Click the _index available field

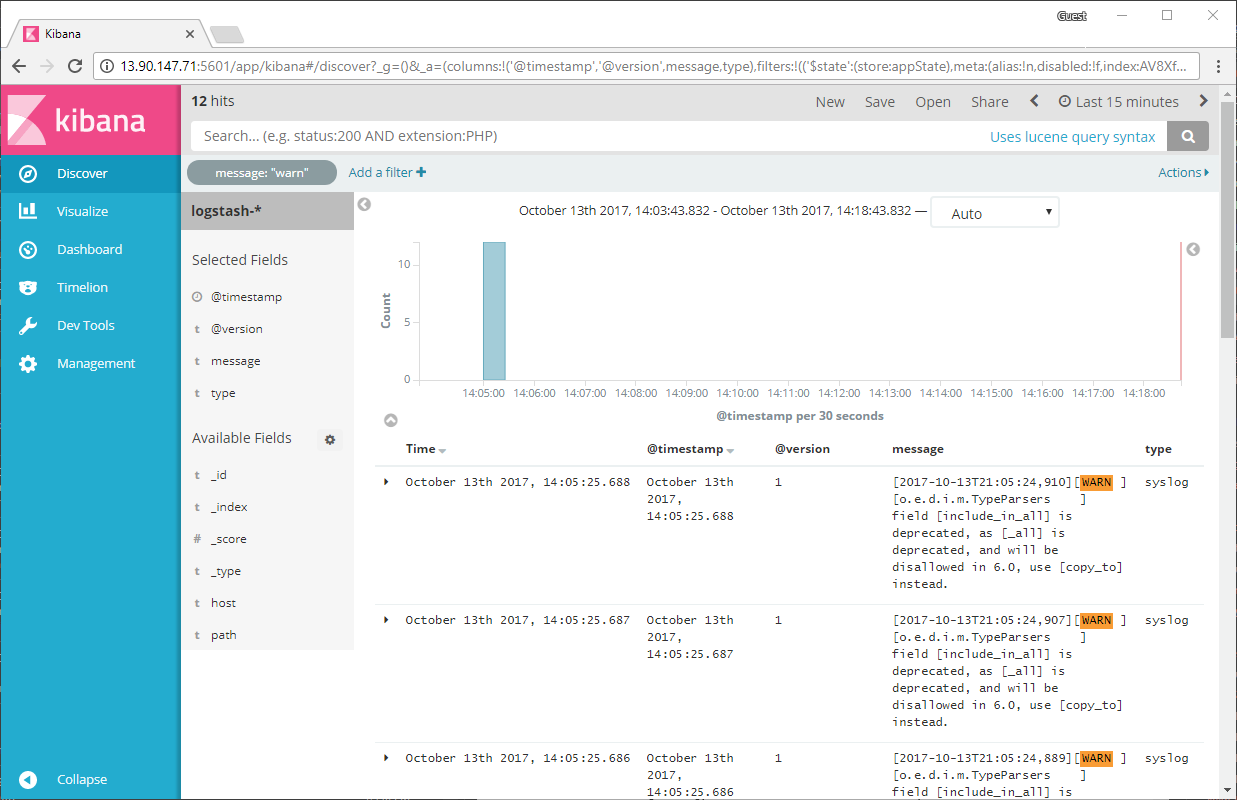pyautogui.click(x=229, y=507)
